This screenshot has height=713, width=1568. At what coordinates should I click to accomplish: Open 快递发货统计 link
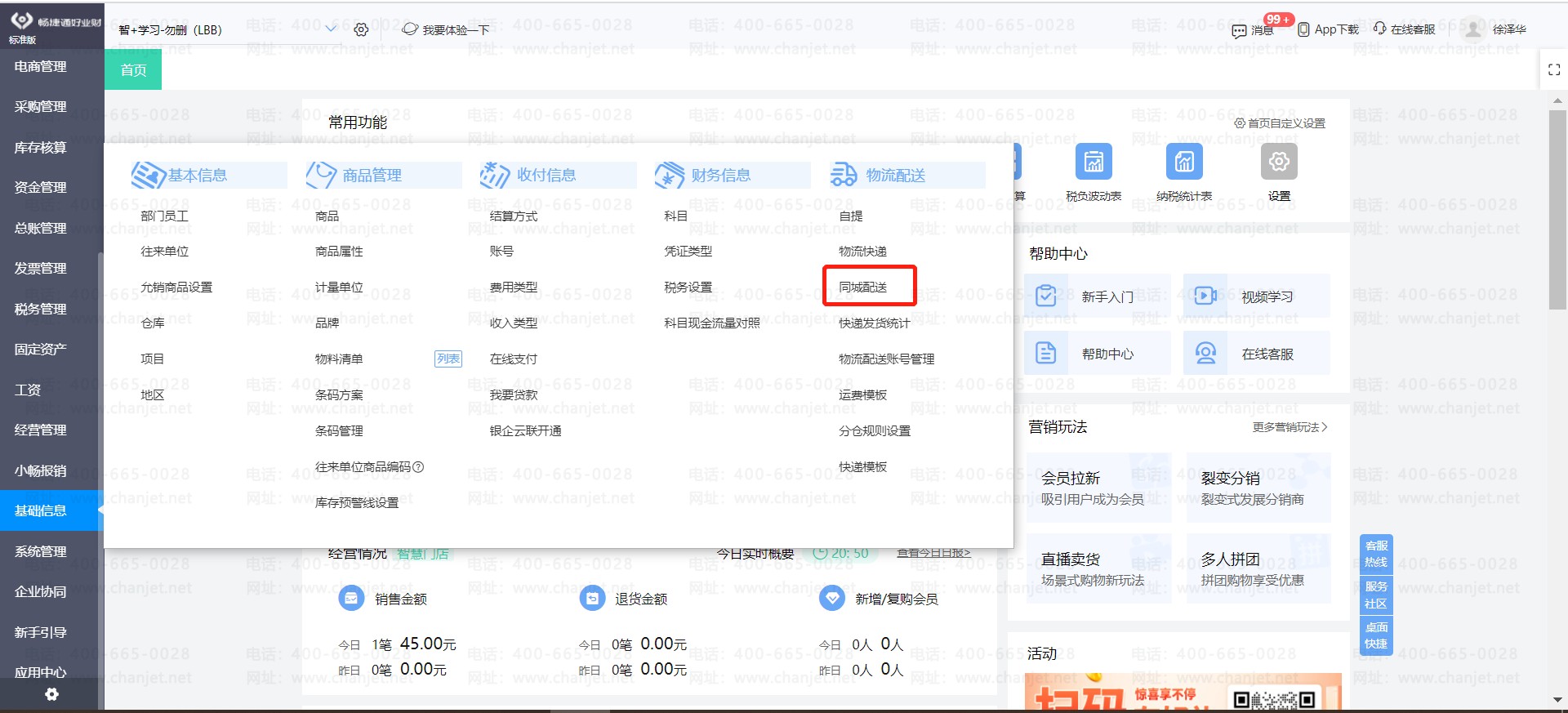point(875,323)
